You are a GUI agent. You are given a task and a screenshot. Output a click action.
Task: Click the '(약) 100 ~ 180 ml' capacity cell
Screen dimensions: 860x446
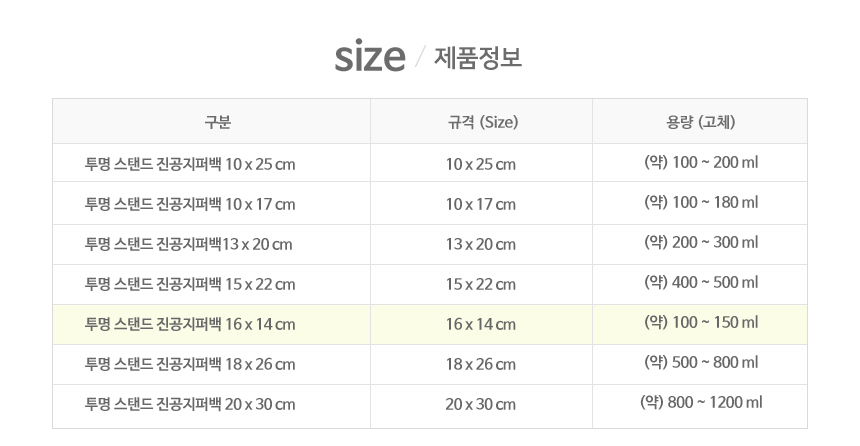tap(701, 203)
